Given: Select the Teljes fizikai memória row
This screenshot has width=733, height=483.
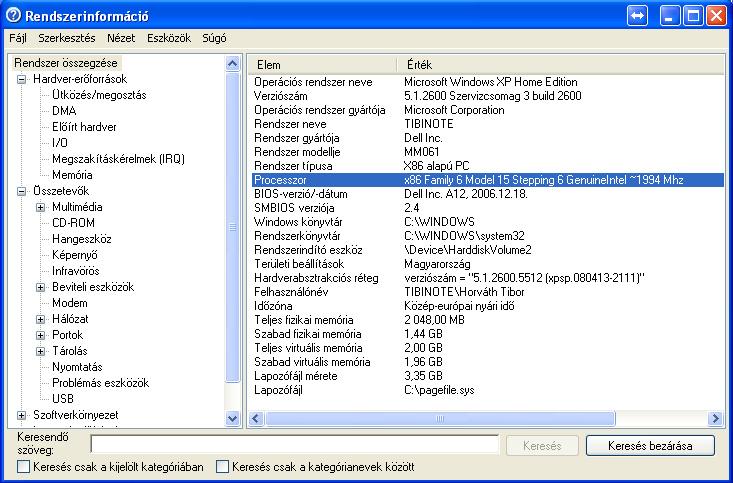Looking at the screenshot, I should point(488,320).
